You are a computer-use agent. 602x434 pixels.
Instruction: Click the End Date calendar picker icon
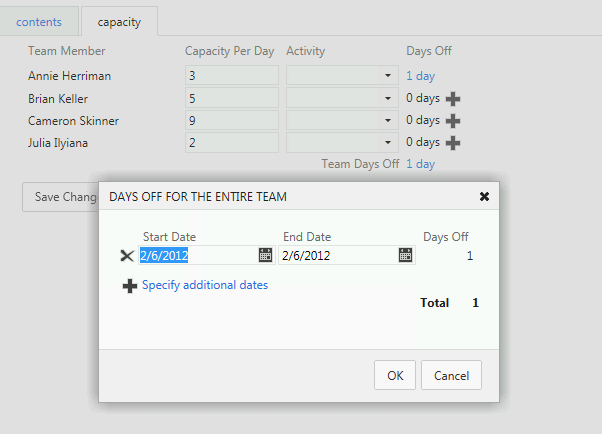pyautogui.click(x=405, y=255)
